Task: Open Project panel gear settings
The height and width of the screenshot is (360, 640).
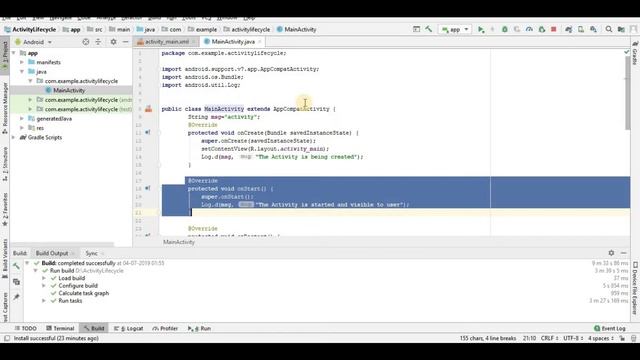Action: click(x=113, y=42)
